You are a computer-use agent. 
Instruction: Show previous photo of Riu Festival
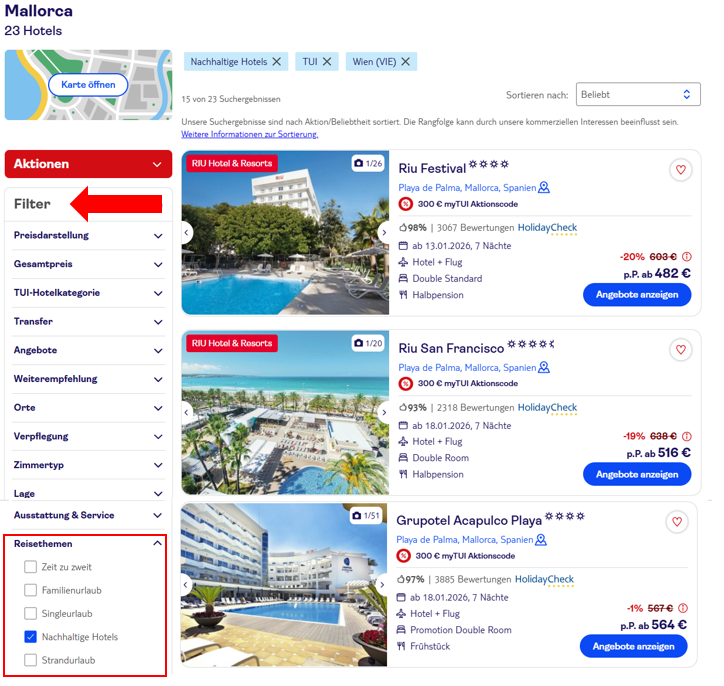coord(187,233)
